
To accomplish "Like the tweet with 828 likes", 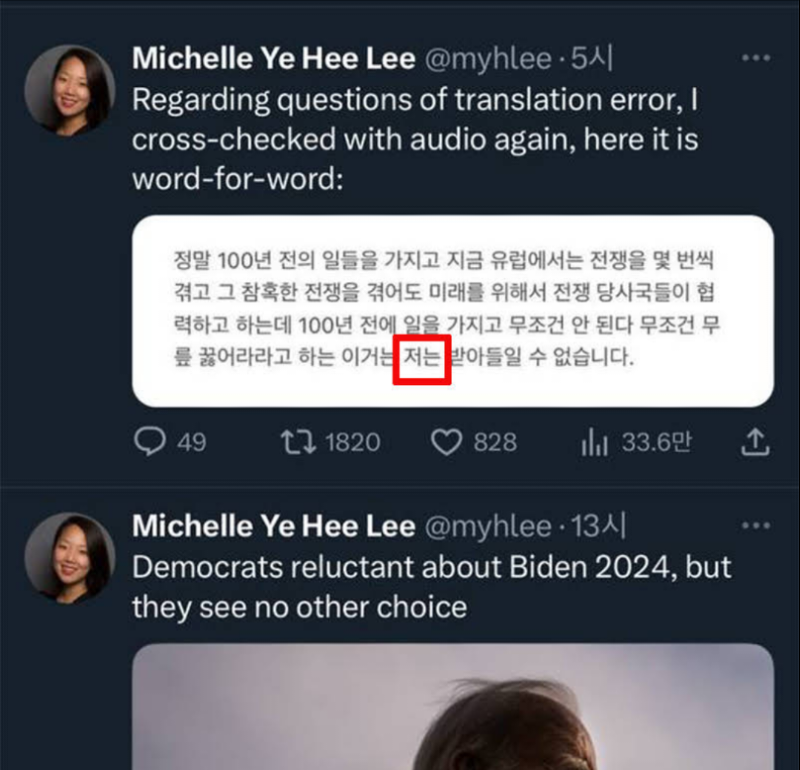I will coord(447,441).
